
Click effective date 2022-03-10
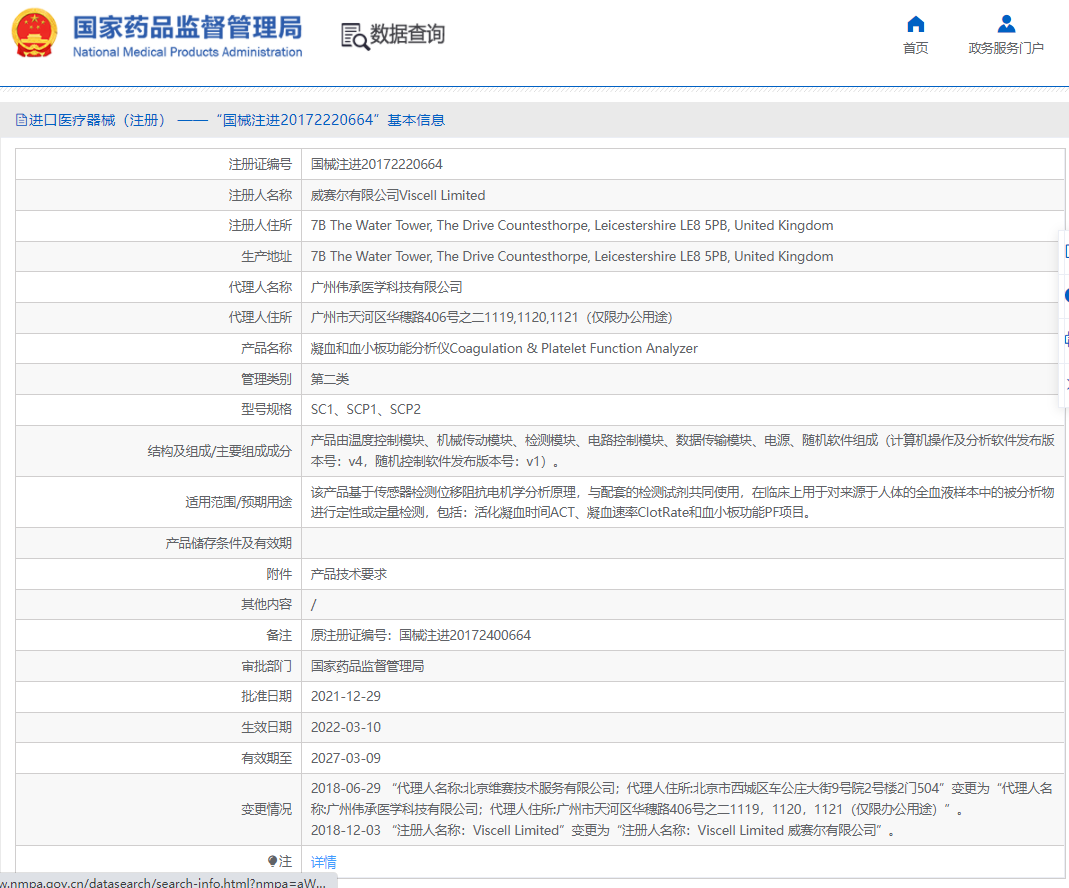click(346, 727)
